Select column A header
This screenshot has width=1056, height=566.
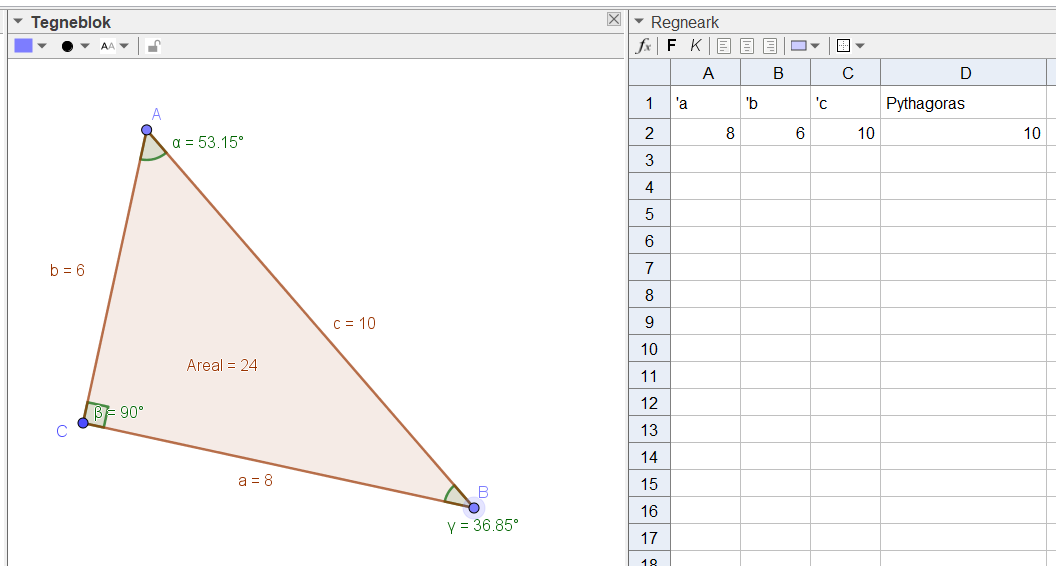pyautogui.click(x=706, y=73)
